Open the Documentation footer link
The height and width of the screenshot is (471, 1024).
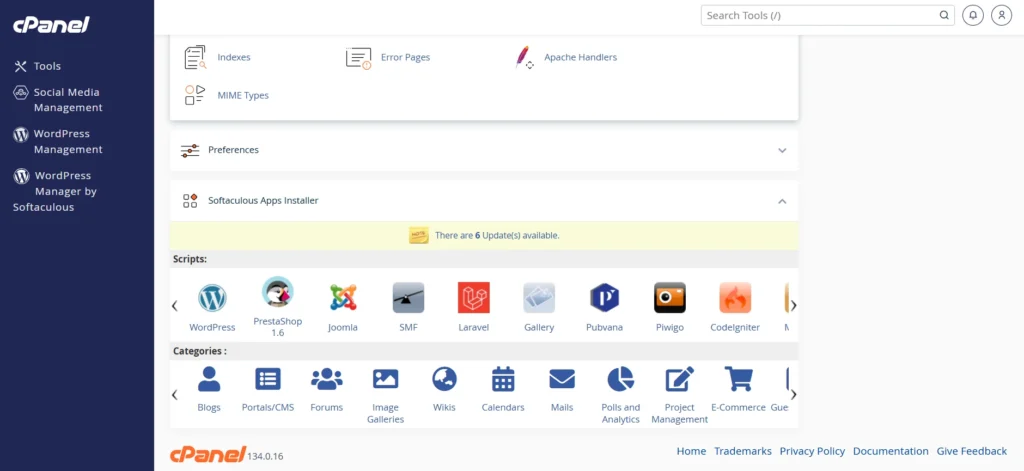[891, 451]
